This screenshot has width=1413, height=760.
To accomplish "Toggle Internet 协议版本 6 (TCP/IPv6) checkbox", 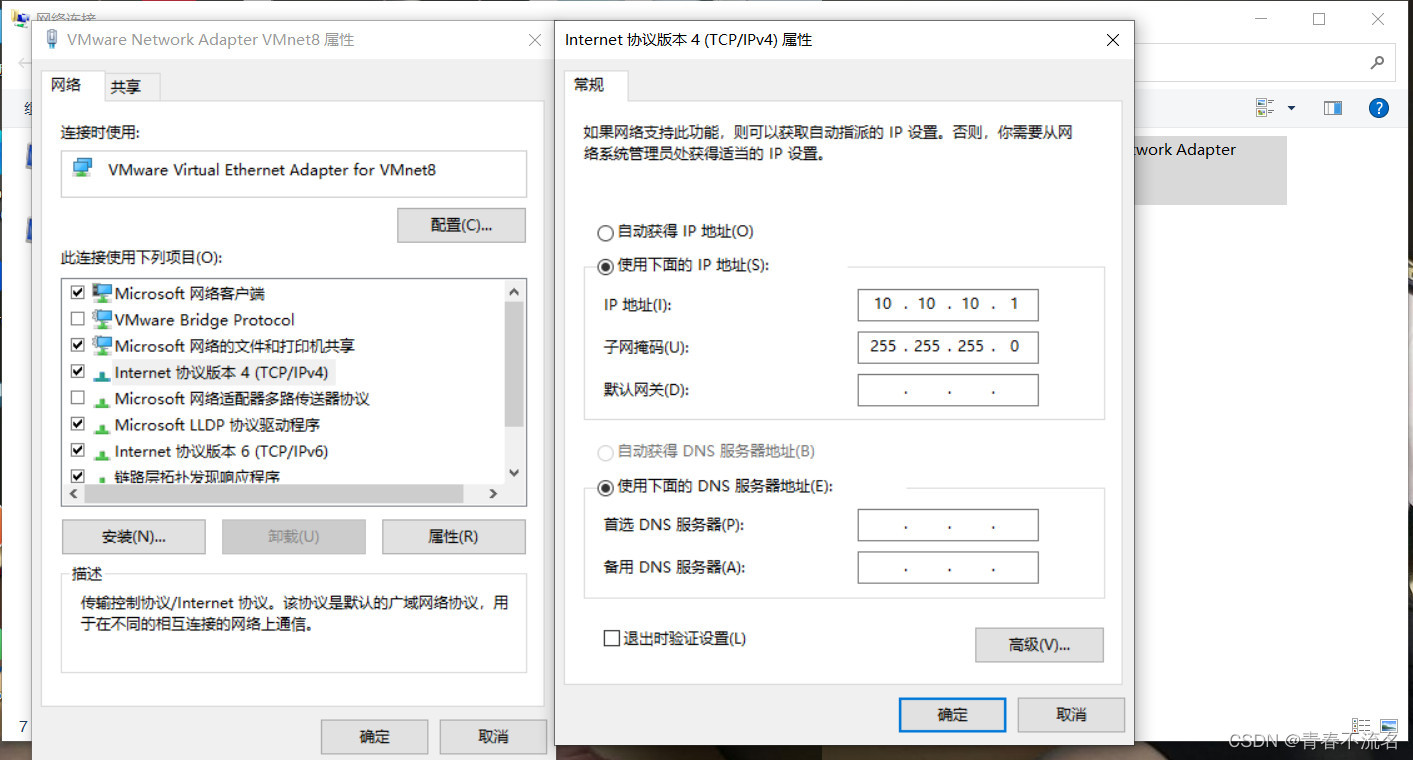I will [x=78, y=451].
